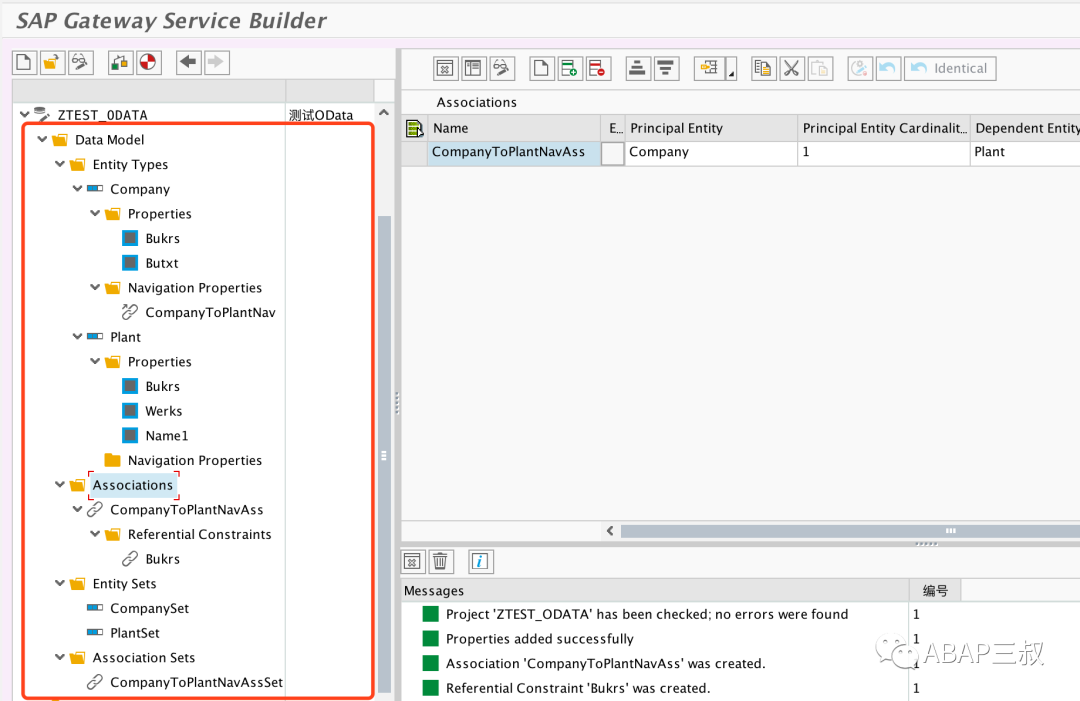Click the Principal Entity column header
Image resolution: width=1080 pixels, height=701 pixels.
tap(711, 128)
